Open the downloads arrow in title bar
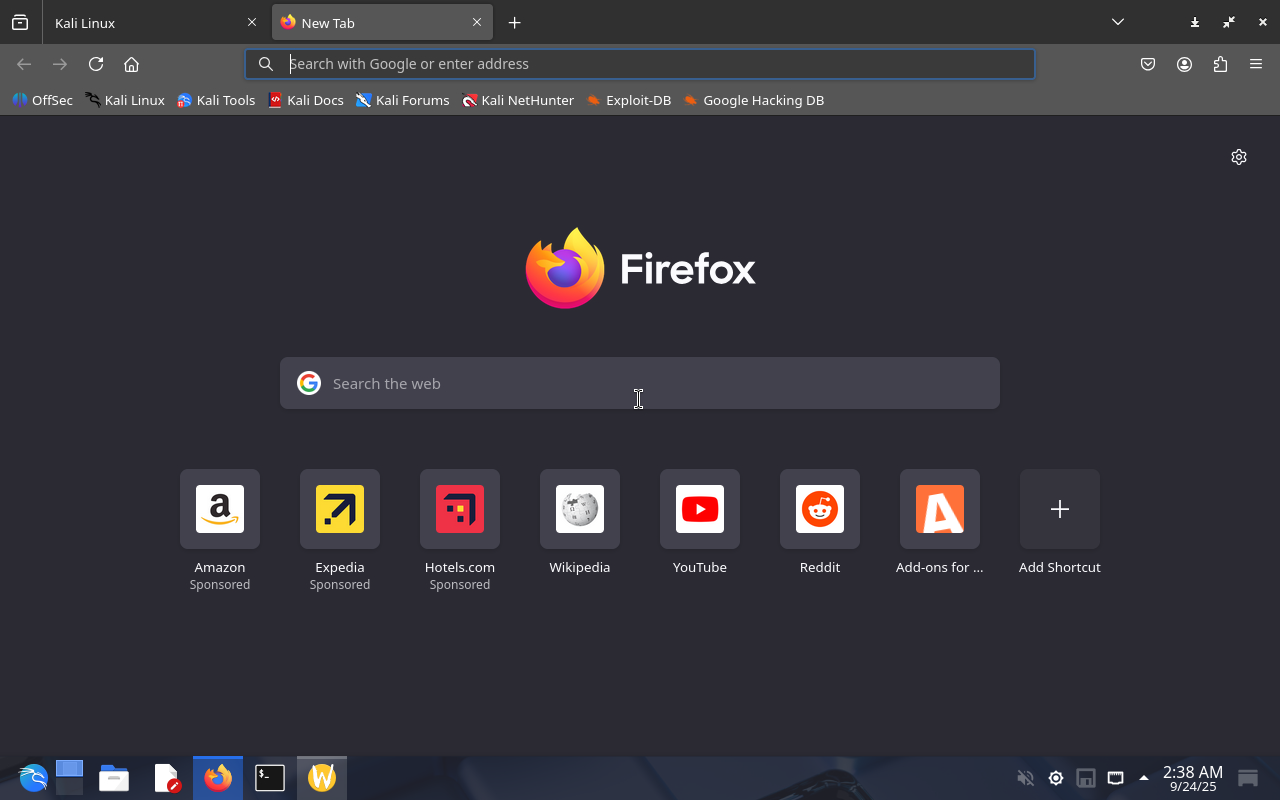Screen dimensions: 1280x800 pos(1195,22)
